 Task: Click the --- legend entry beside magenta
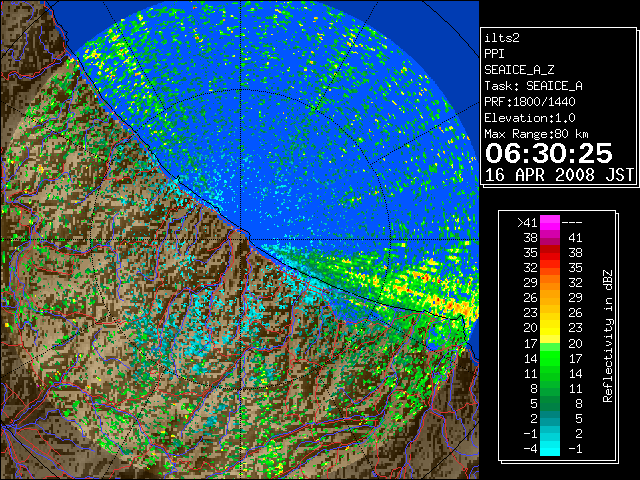pyautogui.click(x=572, y=223)
